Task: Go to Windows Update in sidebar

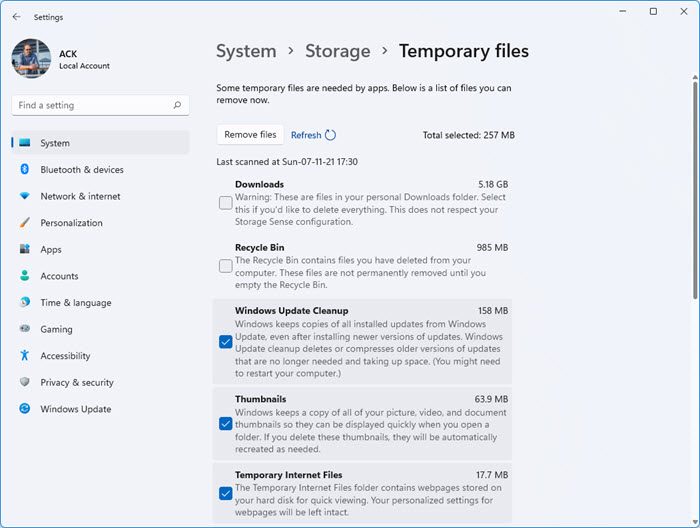Action: 75,409
